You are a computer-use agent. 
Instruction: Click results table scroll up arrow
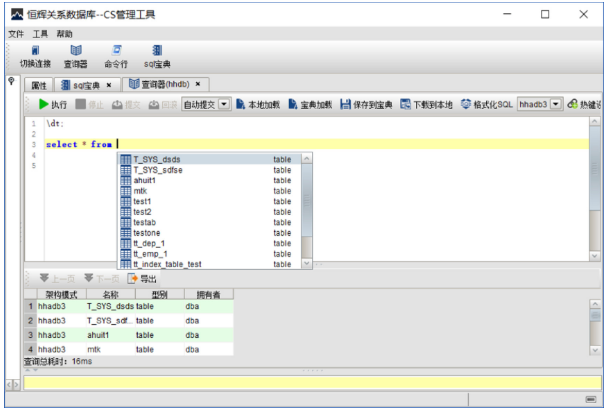(x=595, y=304)
